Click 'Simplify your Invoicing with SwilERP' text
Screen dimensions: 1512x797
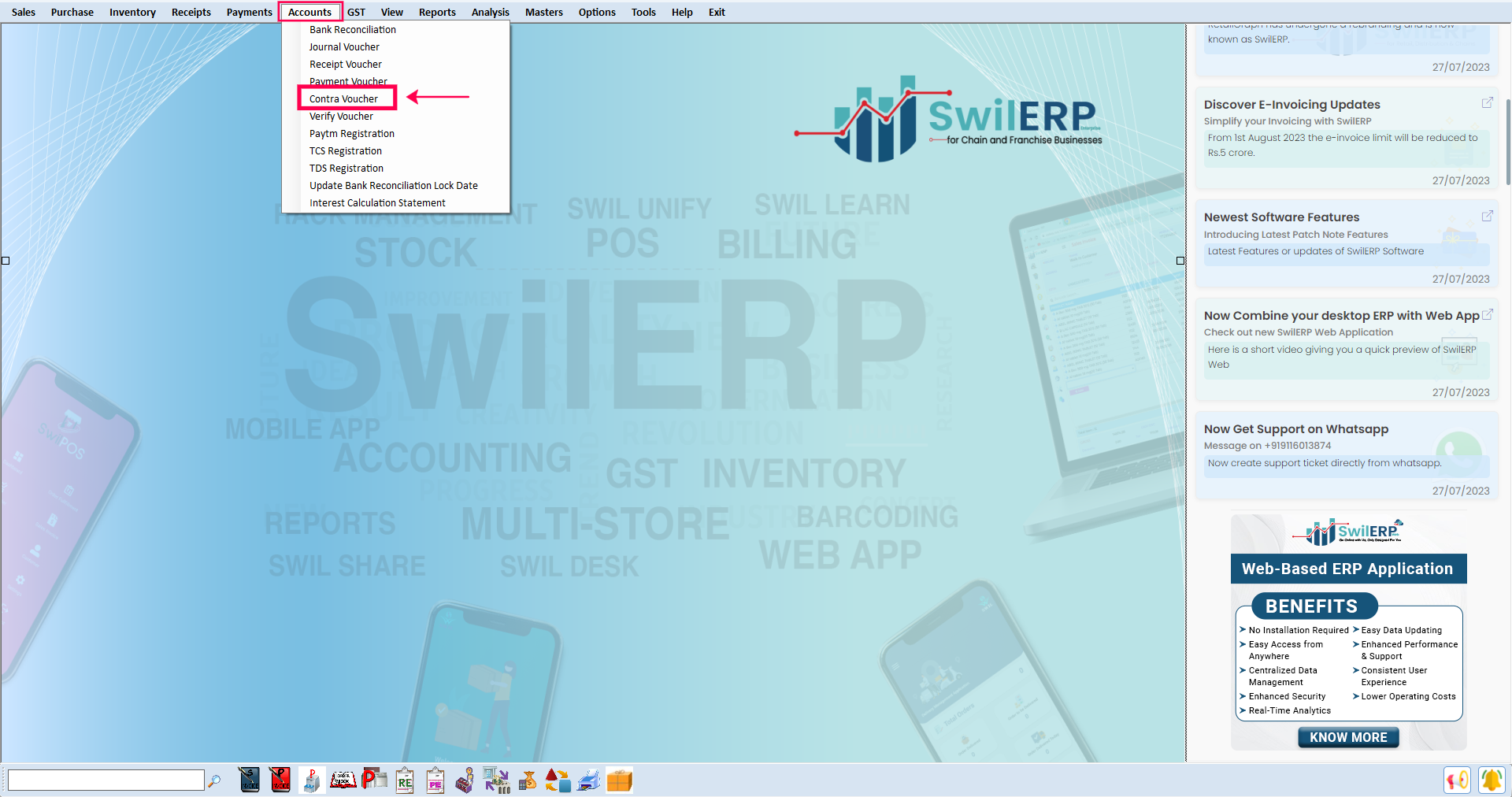[x=1288, y=121]
